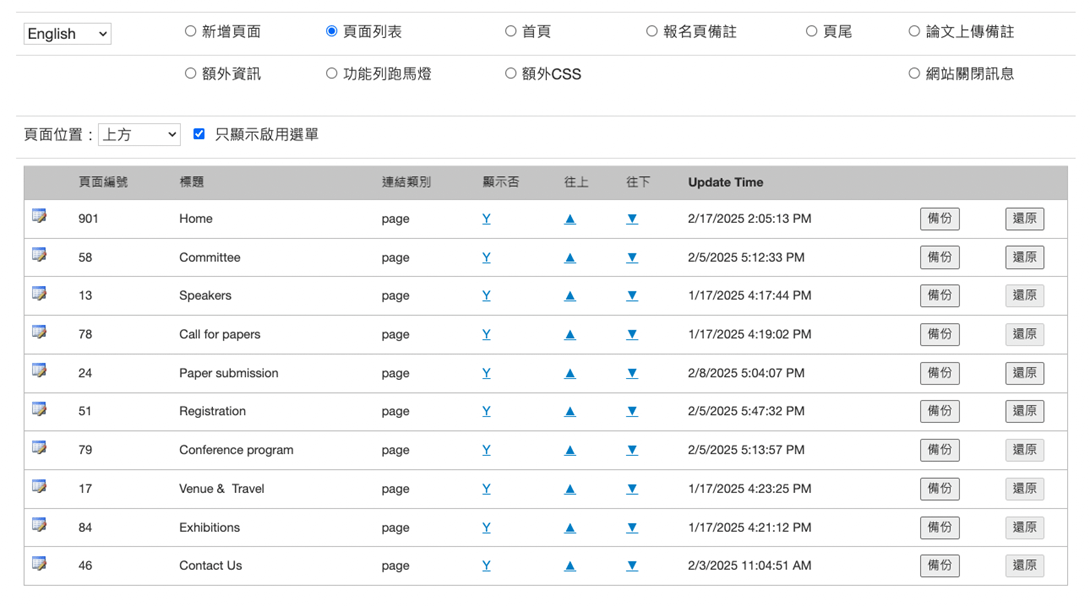Select the 新增頁面 radio option
This screenshot has width=1090, height=606.
coord(190,31)
